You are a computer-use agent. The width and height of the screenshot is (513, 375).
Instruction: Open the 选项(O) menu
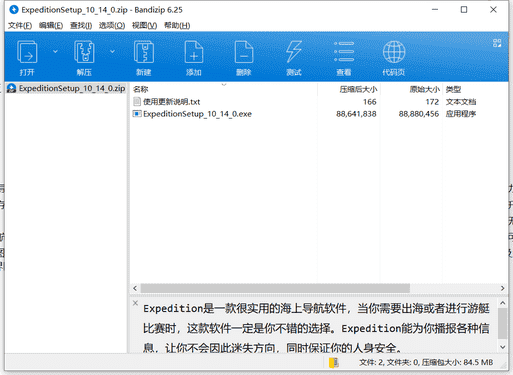(x=112, y=25)
